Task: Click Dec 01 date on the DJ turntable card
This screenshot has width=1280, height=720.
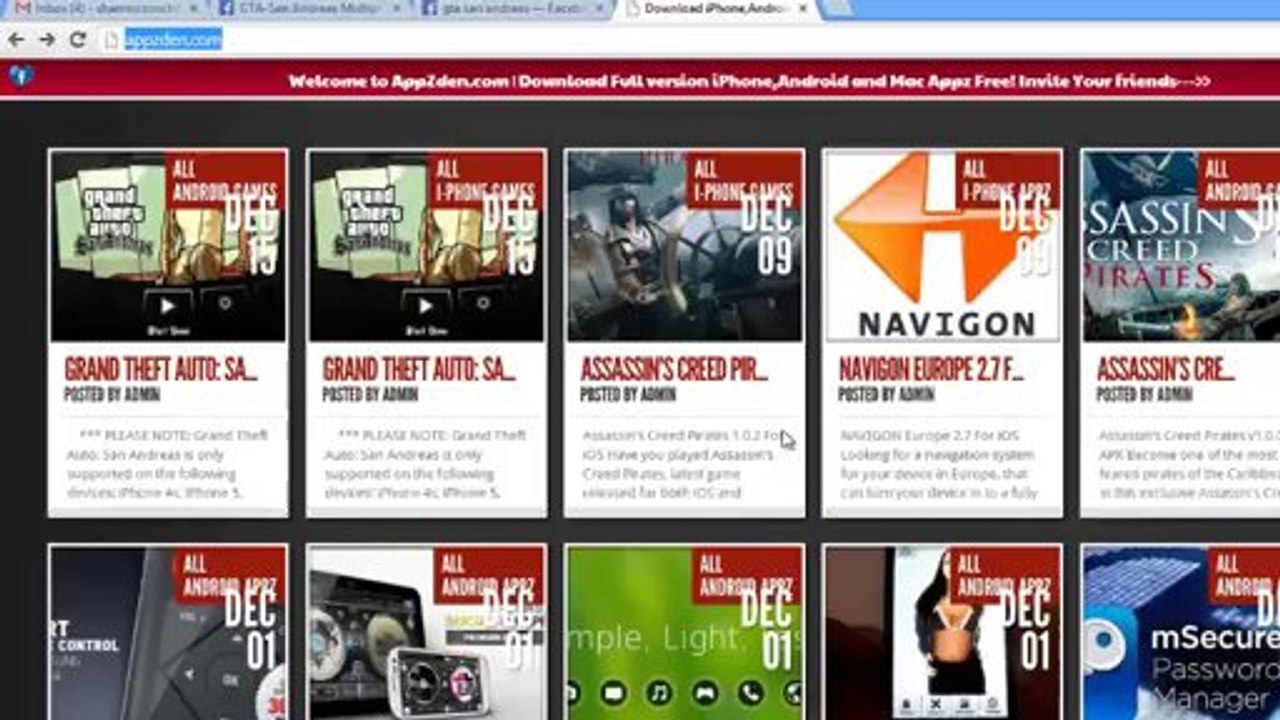Action: tap(509, 630)
